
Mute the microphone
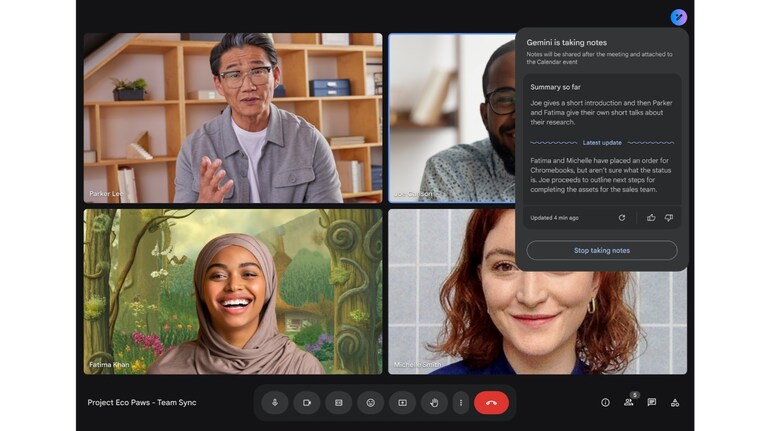(275, 403)
